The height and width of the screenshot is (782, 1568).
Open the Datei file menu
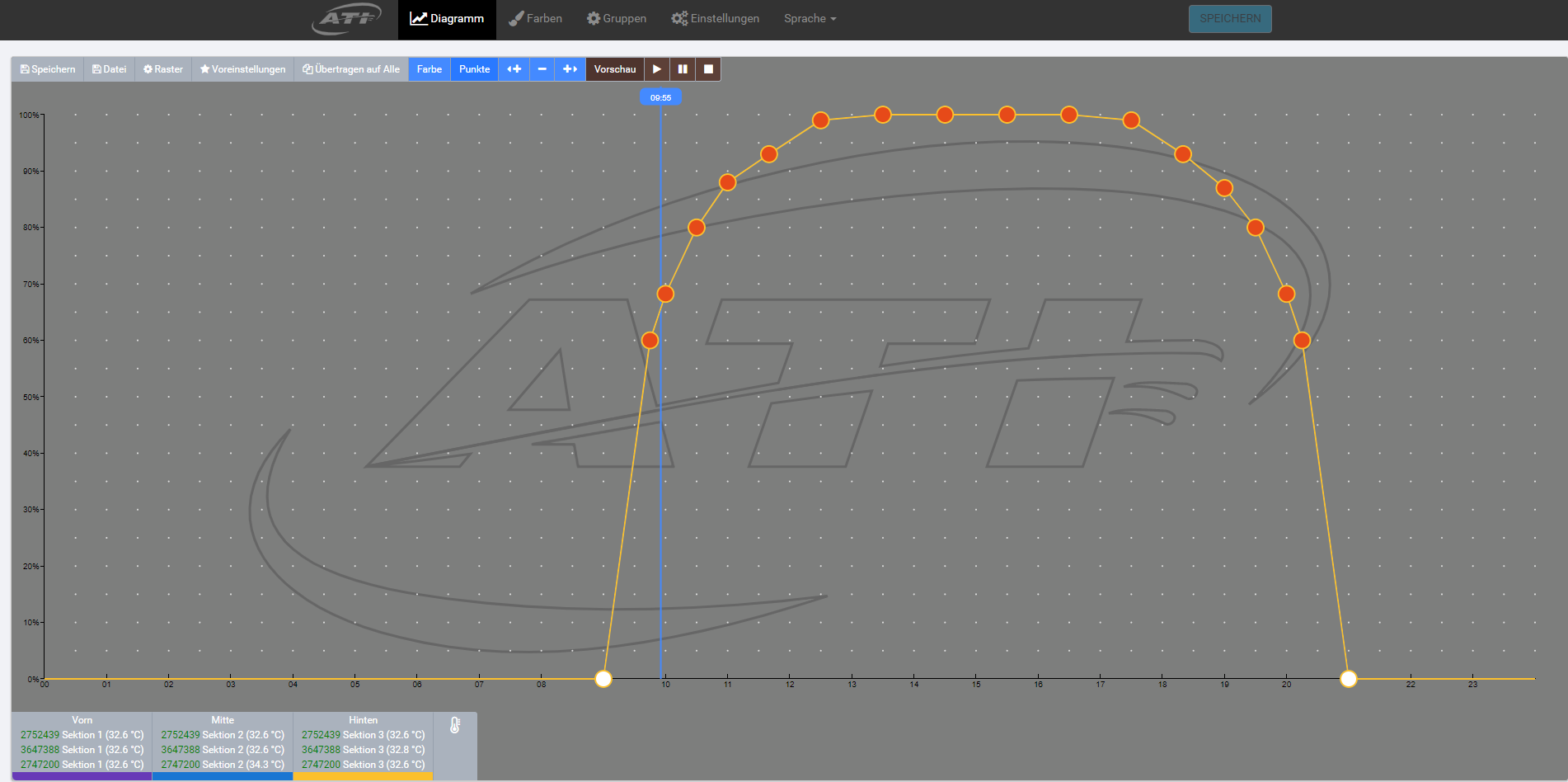109,69
